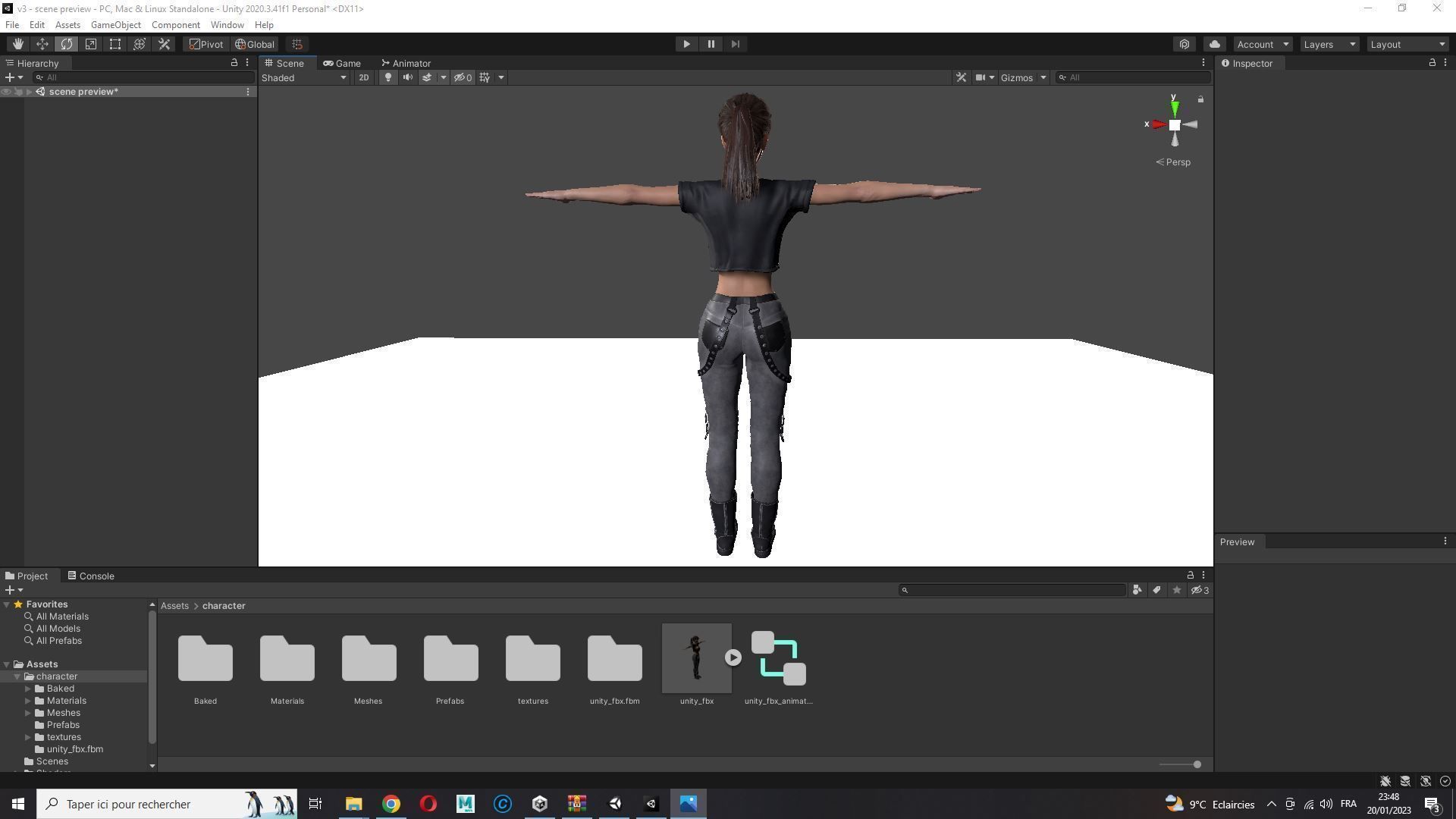Image resolution: width=1456 pixels, height=819 pixels.
Task: Open the Shaded draw mode dropdown
Action: click(x=304, y=77)
